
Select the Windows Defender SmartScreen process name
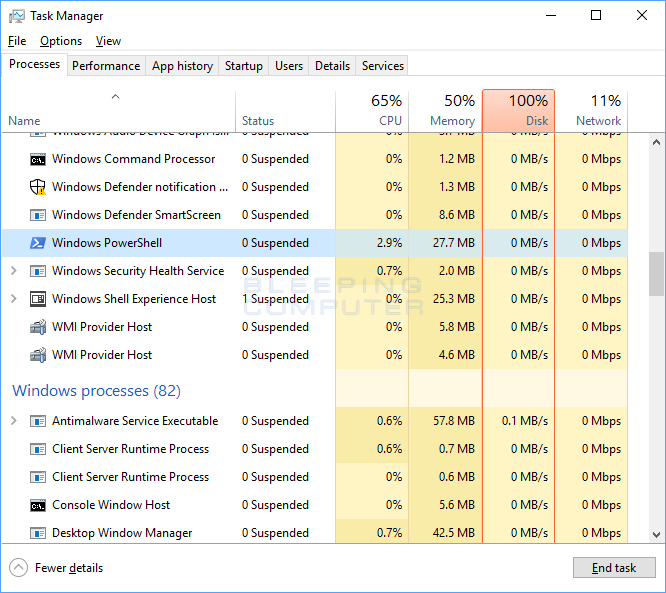click(136, 215)
